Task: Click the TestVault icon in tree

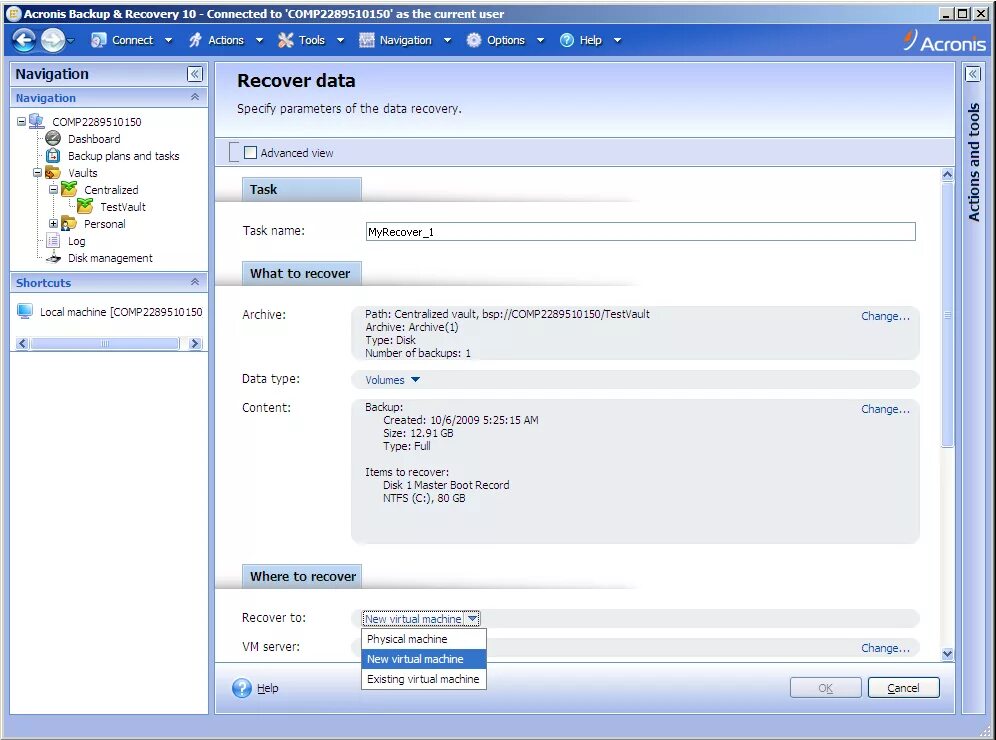Action: click(x=84, y=206)
